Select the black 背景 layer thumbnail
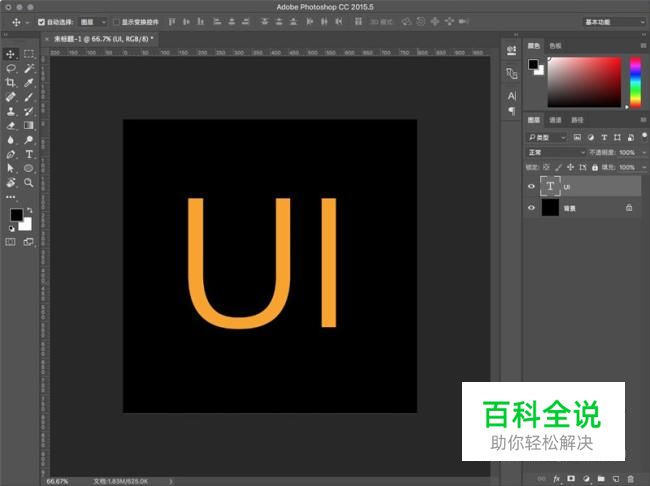The height and width of the screenshot is (486, 650). tap(550, 208)
